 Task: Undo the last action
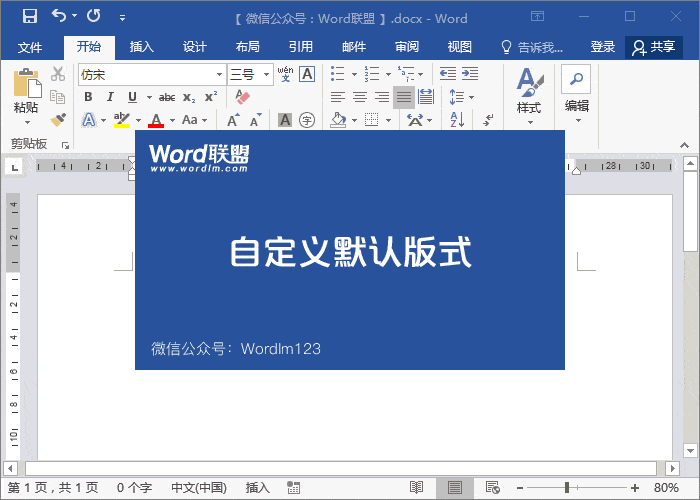(x=58, y=16)
